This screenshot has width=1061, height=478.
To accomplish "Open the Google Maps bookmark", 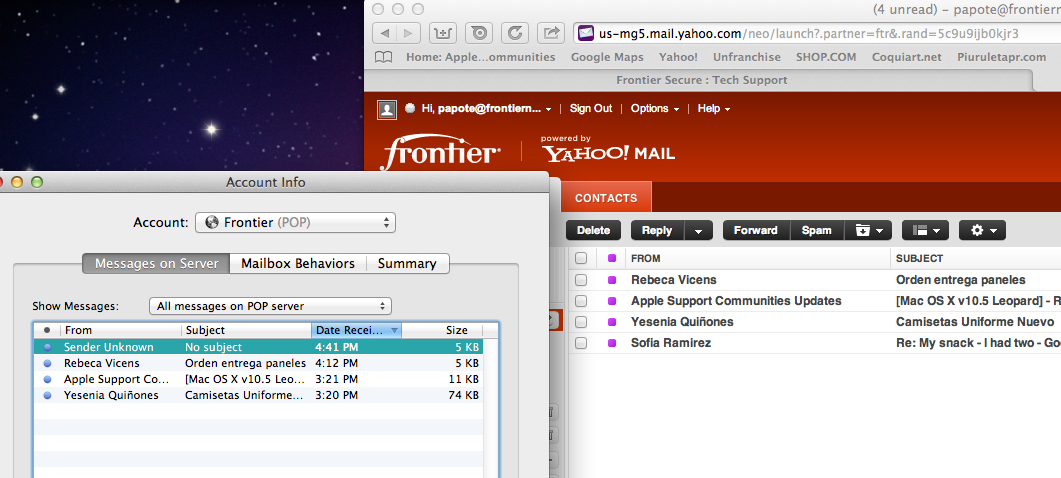I will pyautogui.click(x=607, y=58).
